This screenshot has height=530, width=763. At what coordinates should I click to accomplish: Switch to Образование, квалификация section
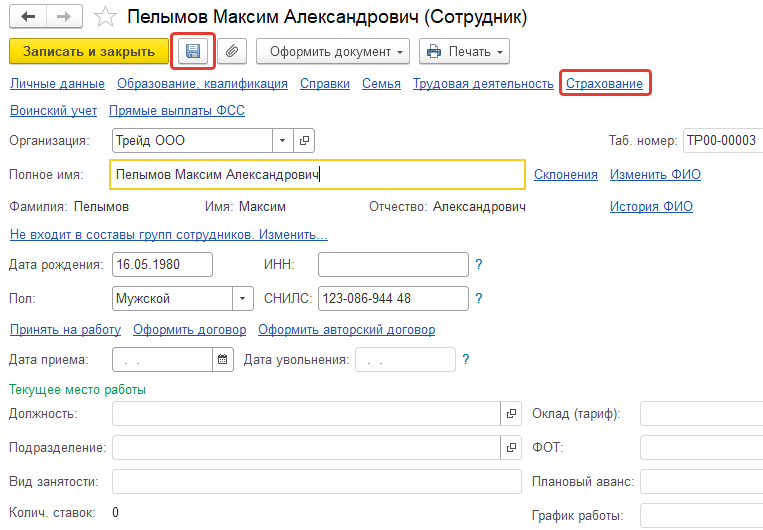(x=202, y=84)
